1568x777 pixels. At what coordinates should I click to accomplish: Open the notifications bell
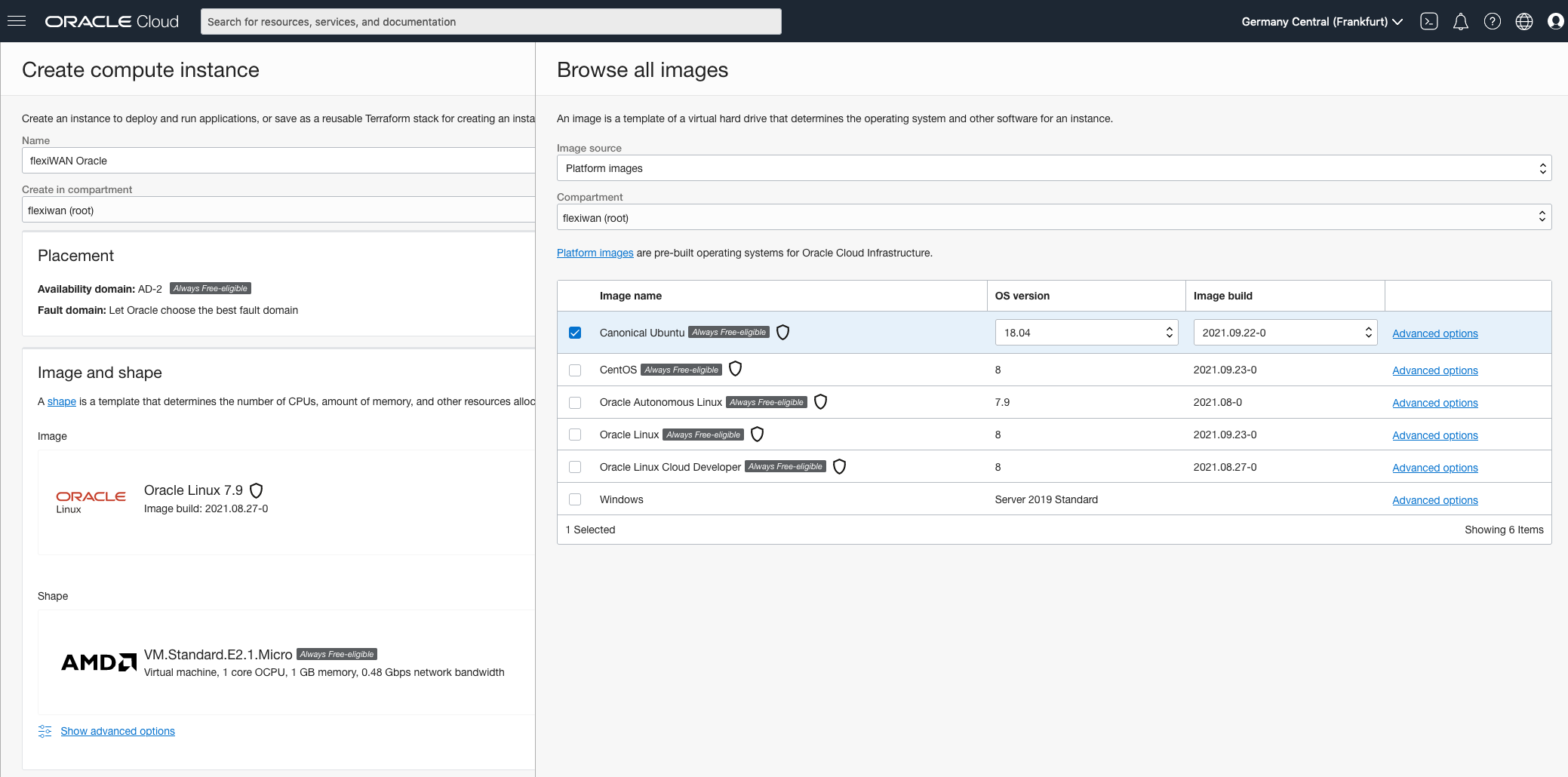click(1460, 21)
